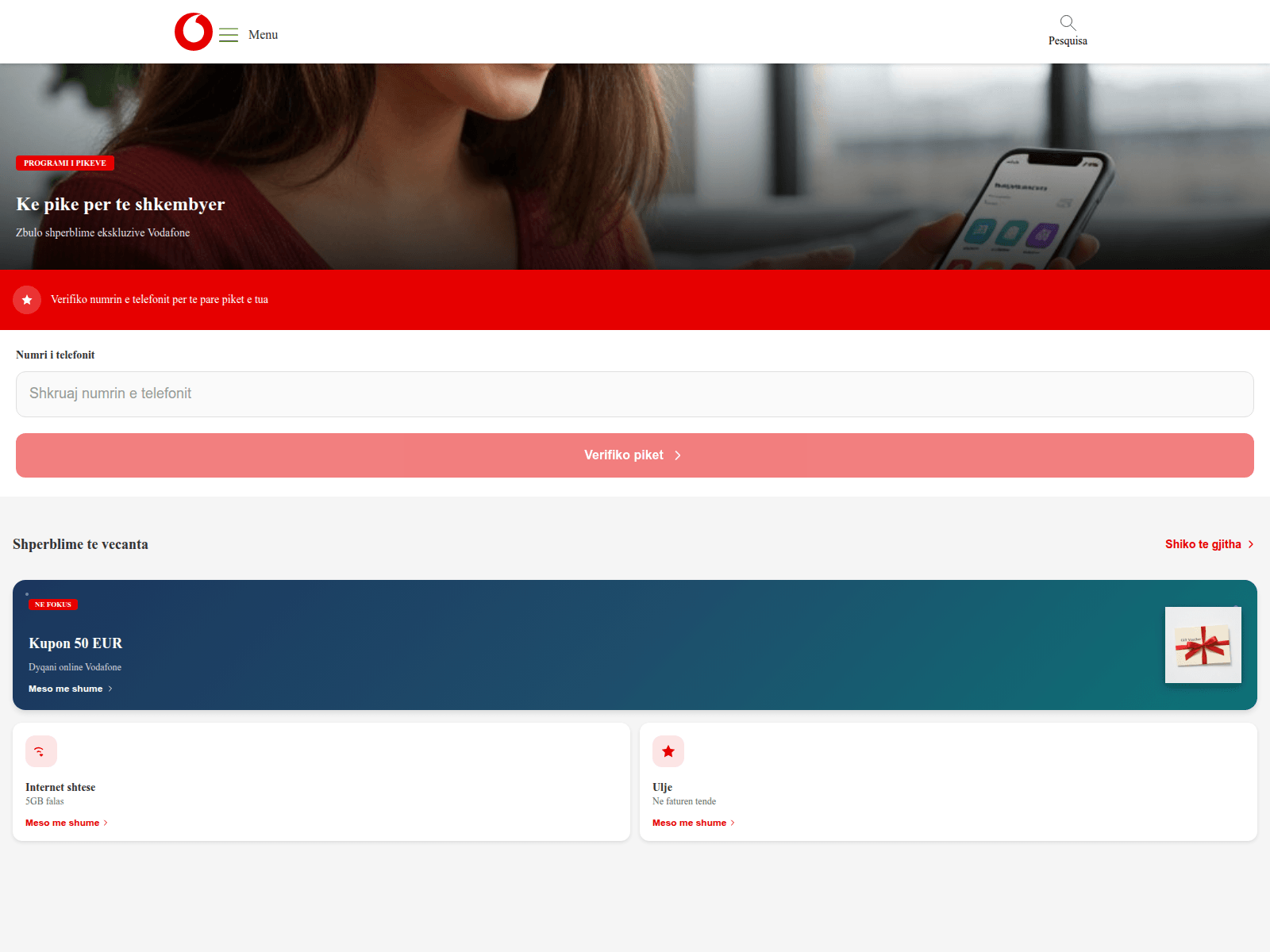The height and width of the screenshot is (952, 1270).
Task: Click the Numri i telefonit label
Action: pyautogui.click(x=56, y=355)
